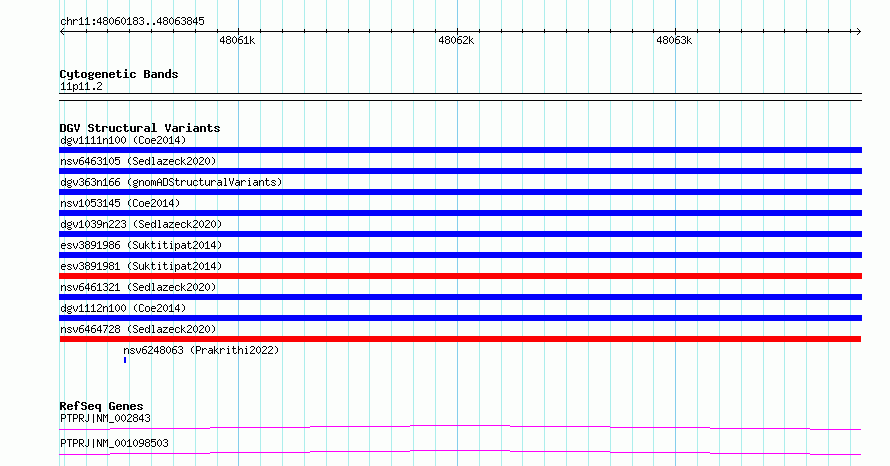890x466 pixels.
Task: Click nsv6248063 (Prakrithi2022) variant label
Action: [x=201, y=350]
